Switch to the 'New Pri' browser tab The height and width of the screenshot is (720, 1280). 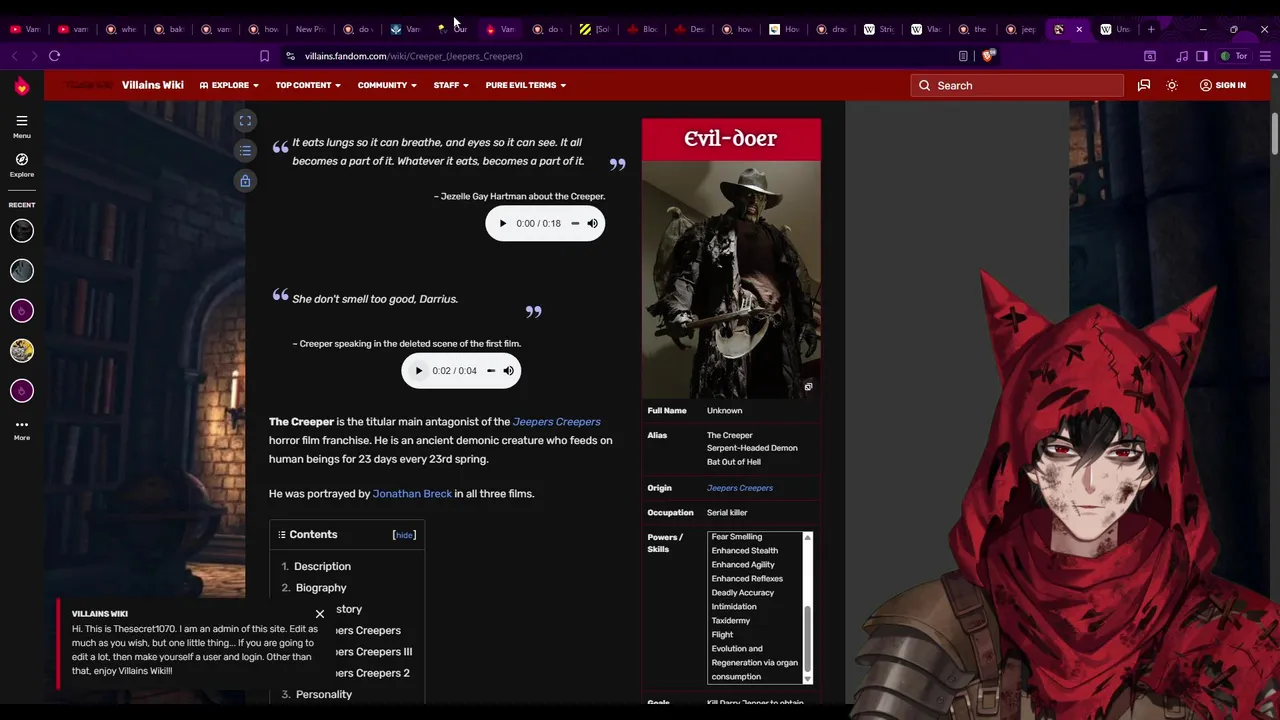(x=309, y=29)
